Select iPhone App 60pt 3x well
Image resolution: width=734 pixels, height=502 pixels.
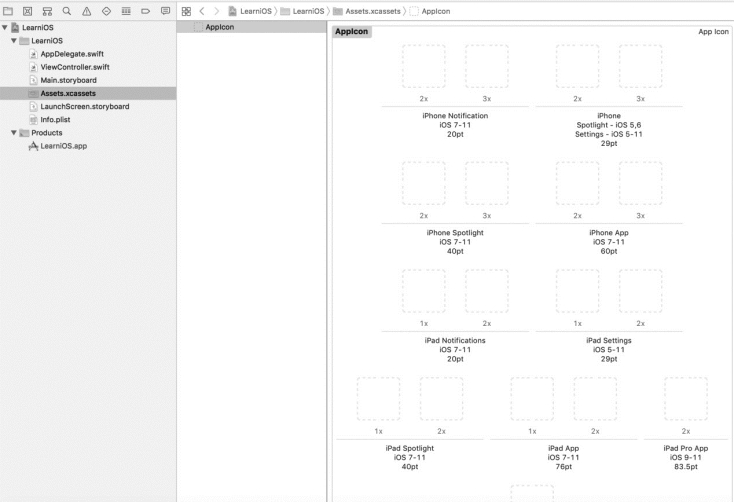click(640, 183)
